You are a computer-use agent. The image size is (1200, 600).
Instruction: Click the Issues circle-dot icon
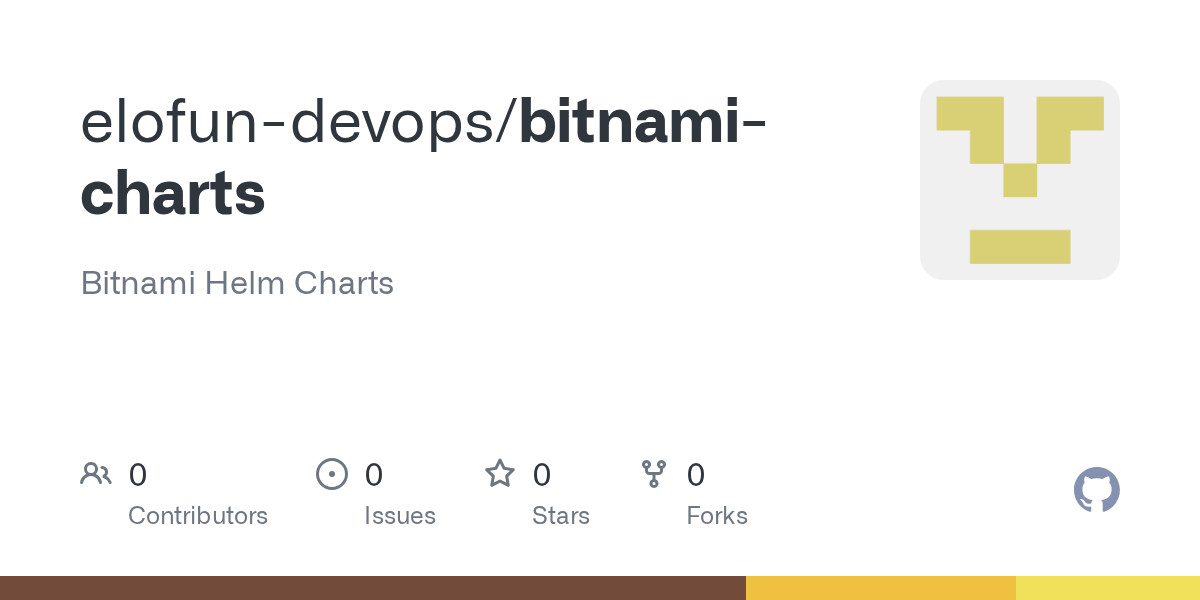point(332,474)
